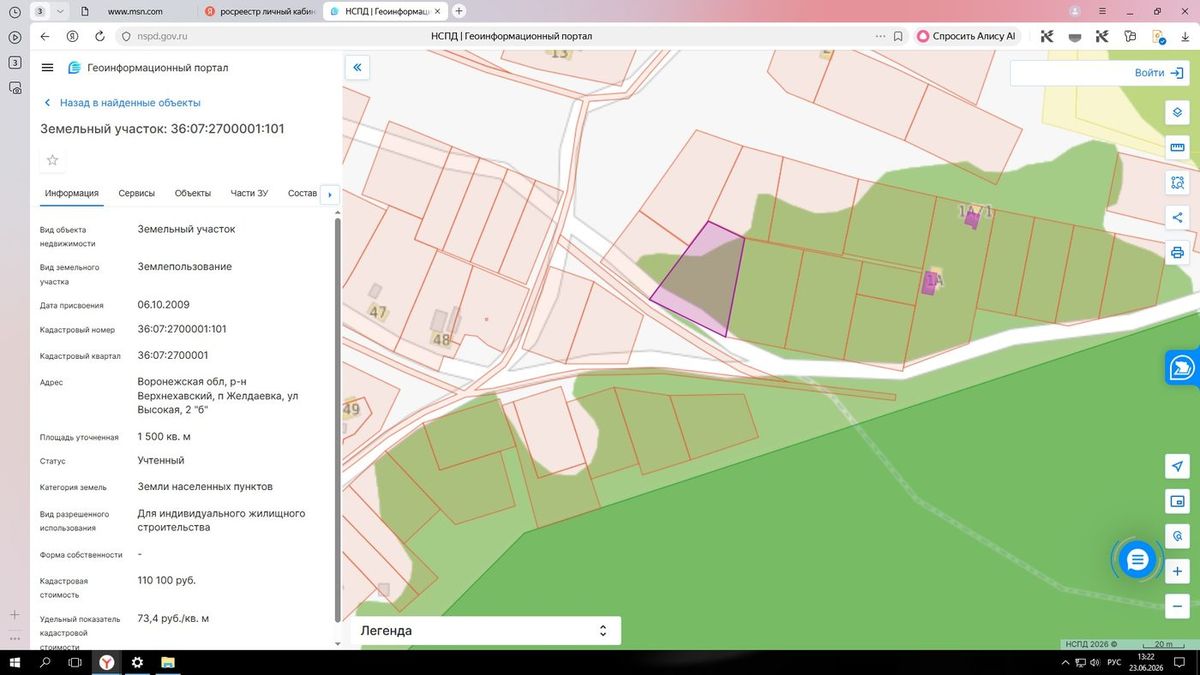Open the round chat assistant bubble
1200x675 pixels.
click(x=1136, y=560)
